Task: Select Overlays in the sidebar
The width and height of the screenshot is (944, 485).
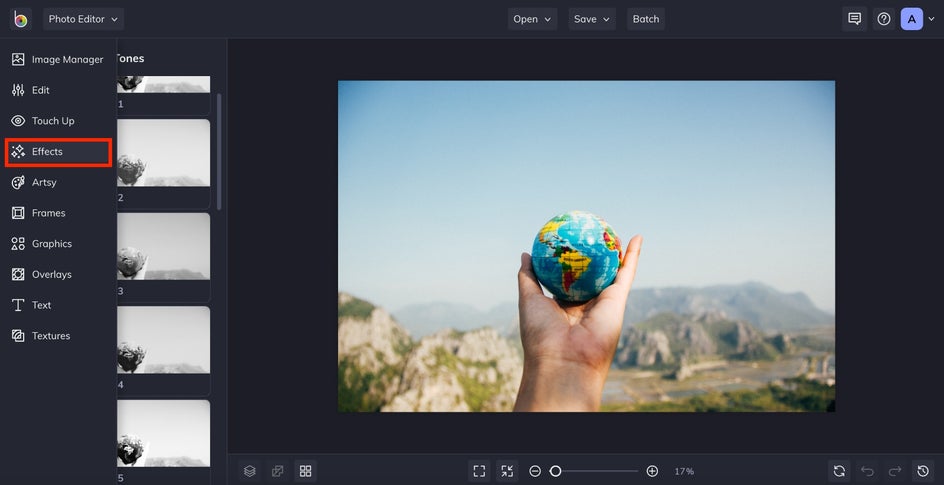Action: coord(58,274)
